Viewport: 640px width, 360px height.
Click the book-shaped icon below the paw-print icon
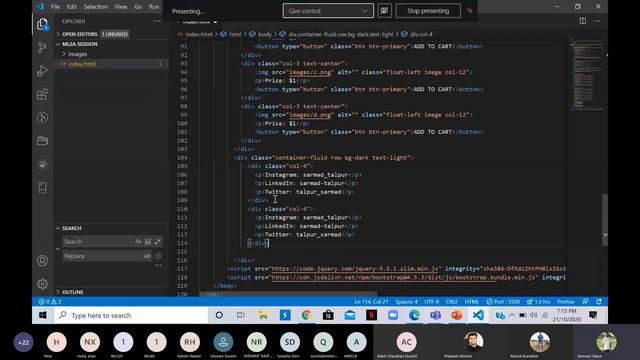pyautogui.click(x=42, y=187)
